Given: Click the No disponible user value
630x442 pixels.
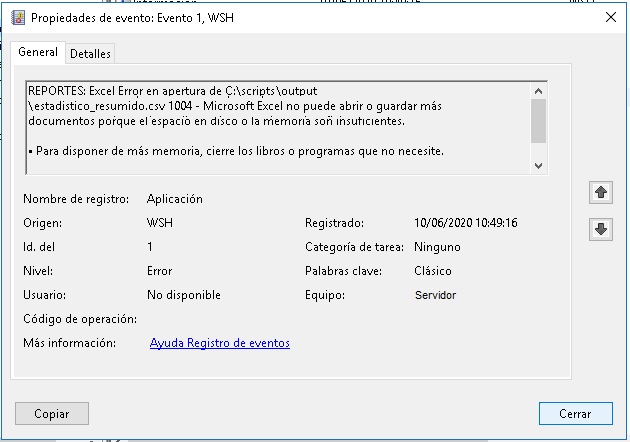Looking at the screenshot, I should (183, 295).
